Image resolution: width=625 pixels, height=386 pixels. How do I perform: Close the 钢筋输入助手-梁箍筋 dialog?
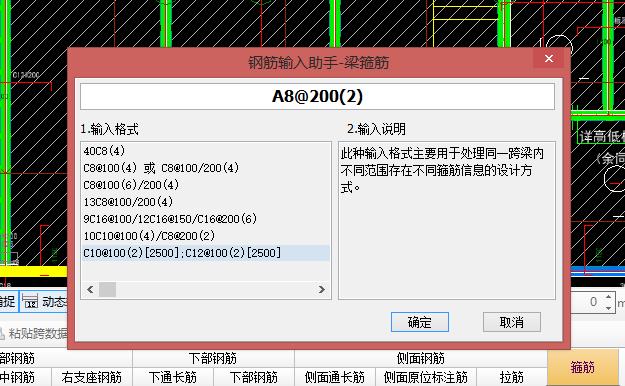[x=549, y=59]
